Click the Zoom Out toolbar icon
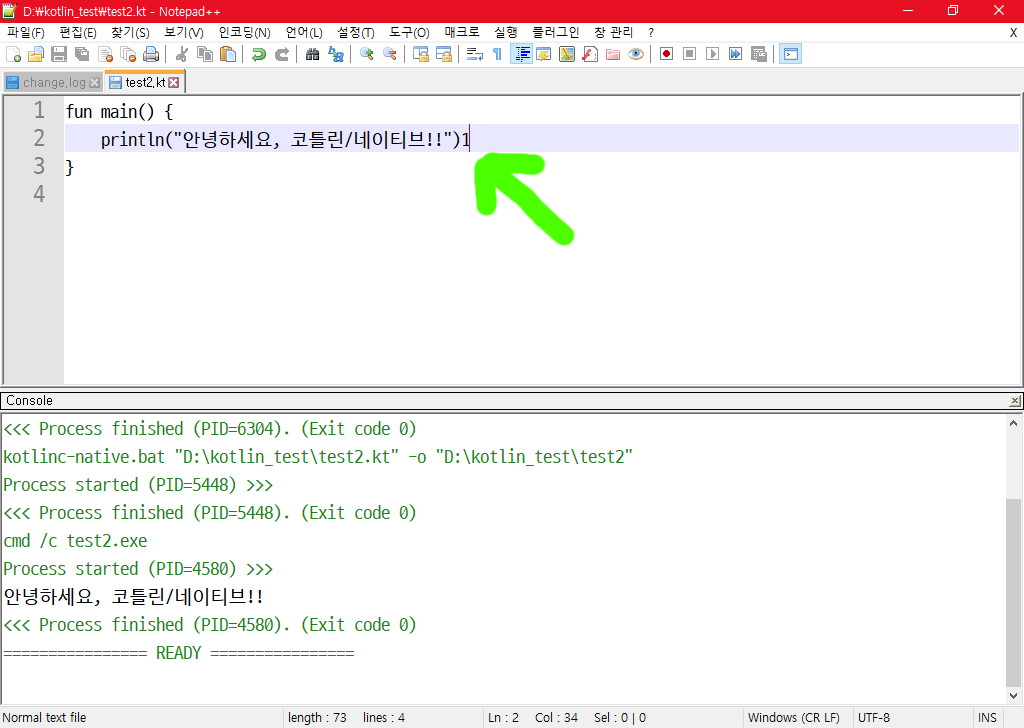1024x728 pixels. pos(390,54)
